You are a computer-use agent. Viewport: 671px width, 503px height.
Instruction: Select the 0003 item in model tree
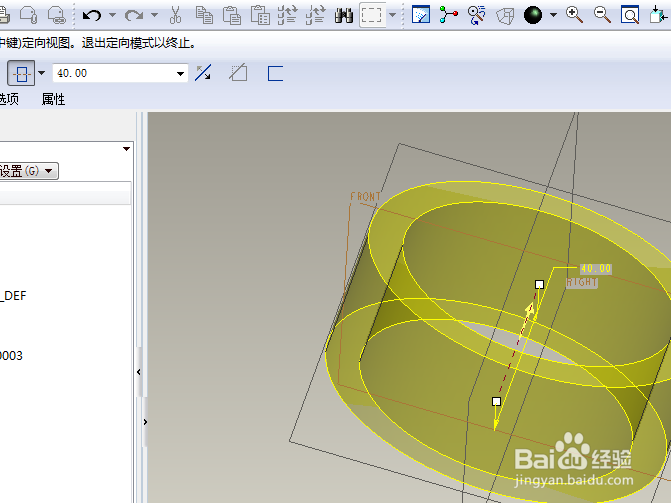click(11, 356)
